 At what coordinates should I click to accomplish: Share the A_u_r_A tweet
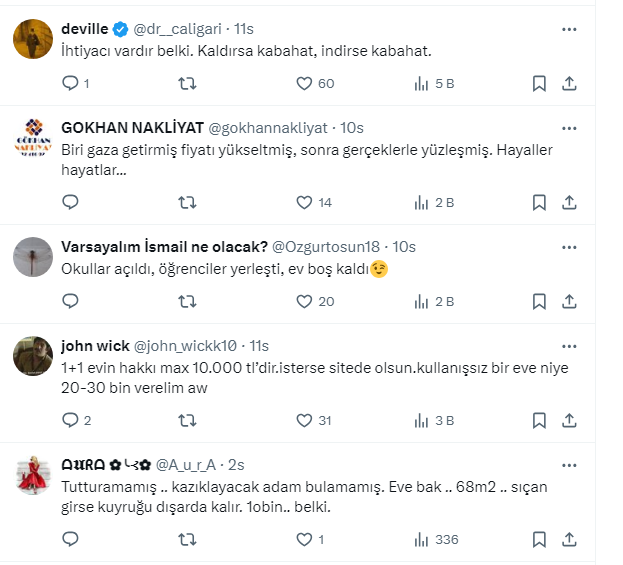568,539
